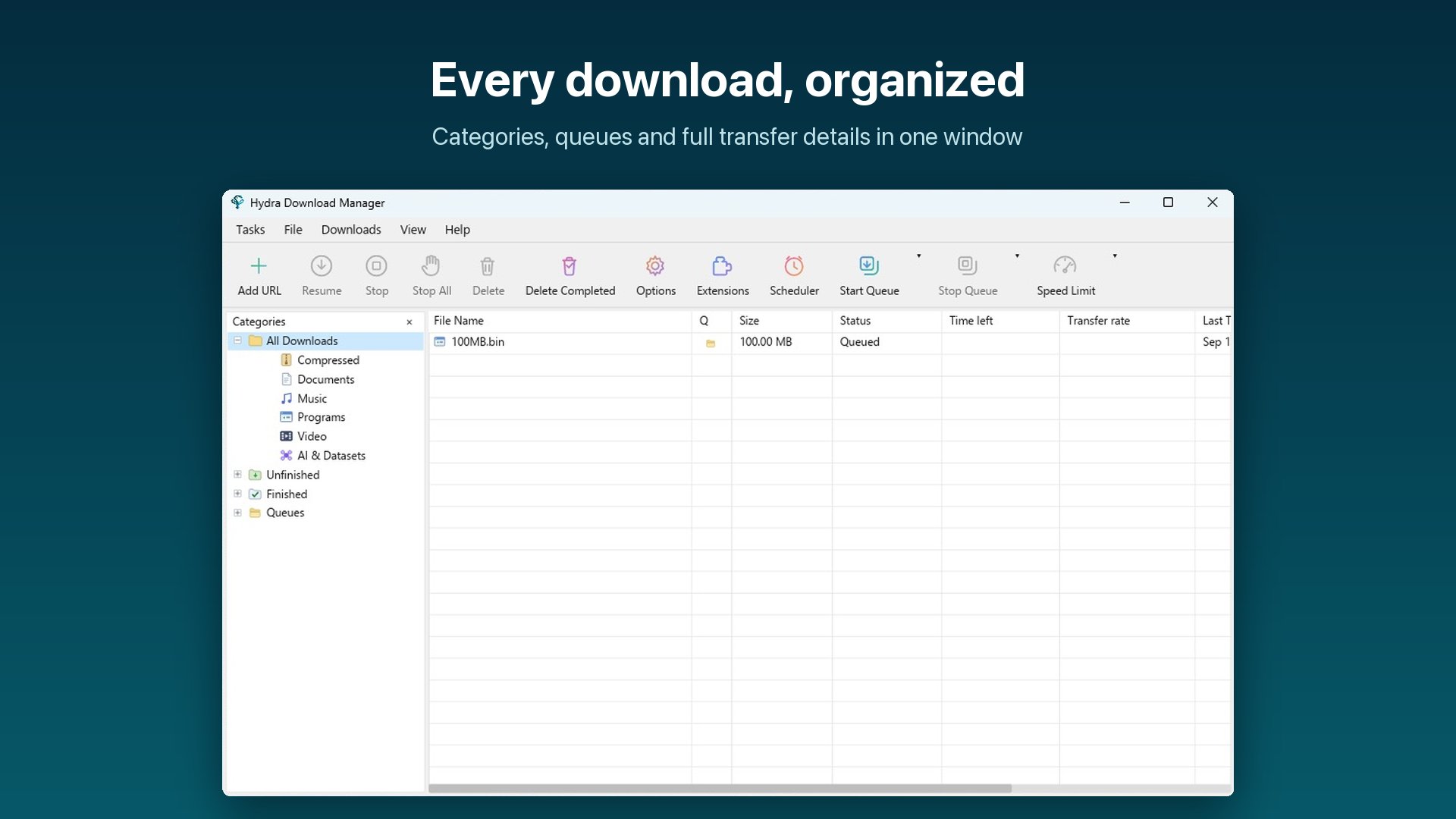This screenshot has height=819, width=1456.
Task: Sort by Time left column header
Action: [x=1000, y=321]
